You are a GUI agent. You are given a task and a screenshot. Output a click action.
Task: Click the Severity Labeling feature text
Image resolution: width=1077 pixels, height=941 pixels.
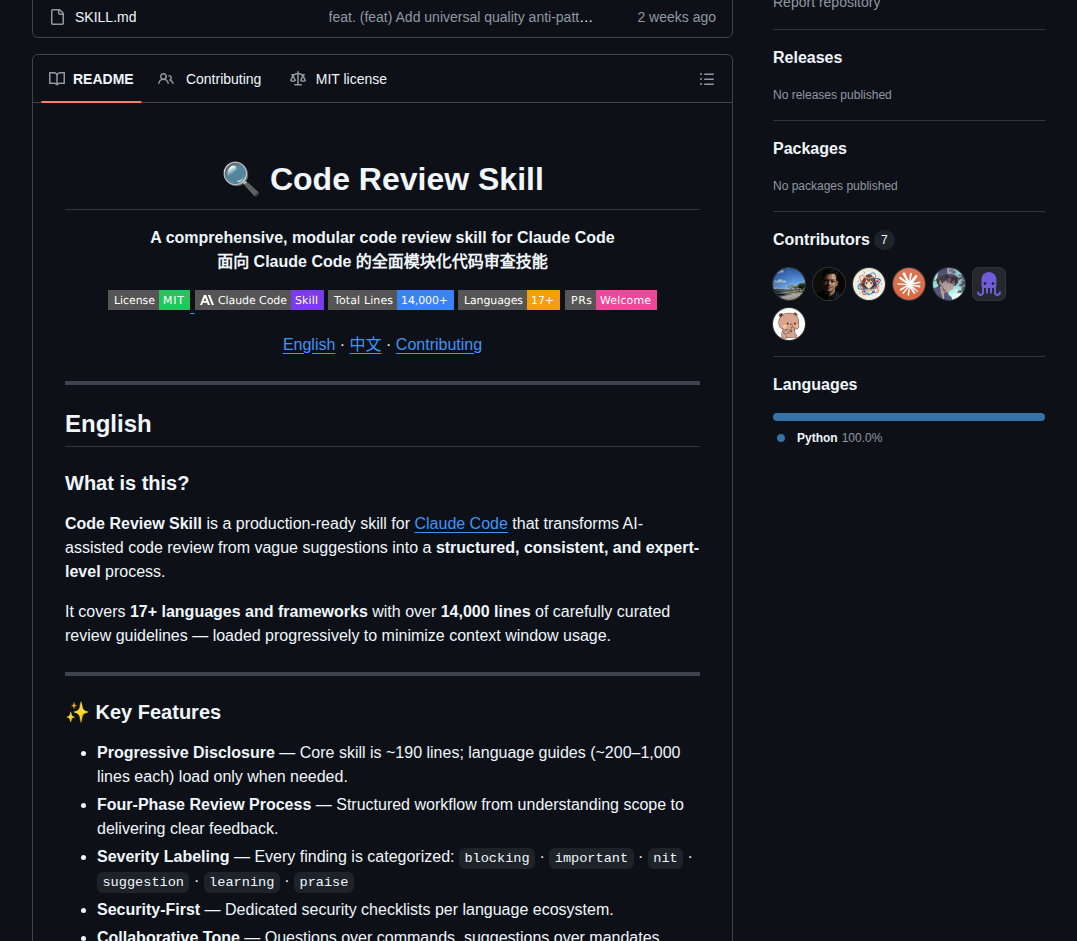coord(163,857)
